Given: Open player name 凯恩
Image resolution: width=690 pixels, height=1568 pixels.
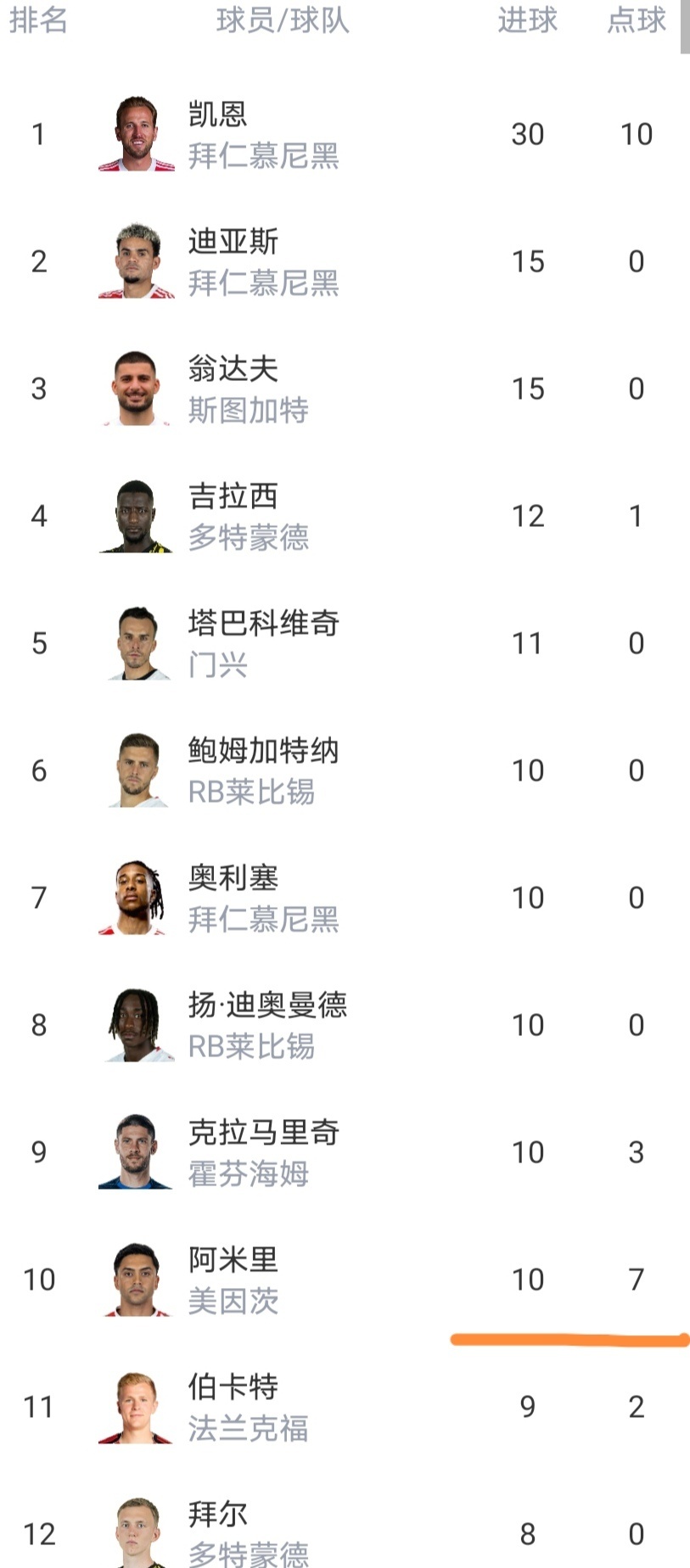Looking at the screenshot, I should coord(217,114).
